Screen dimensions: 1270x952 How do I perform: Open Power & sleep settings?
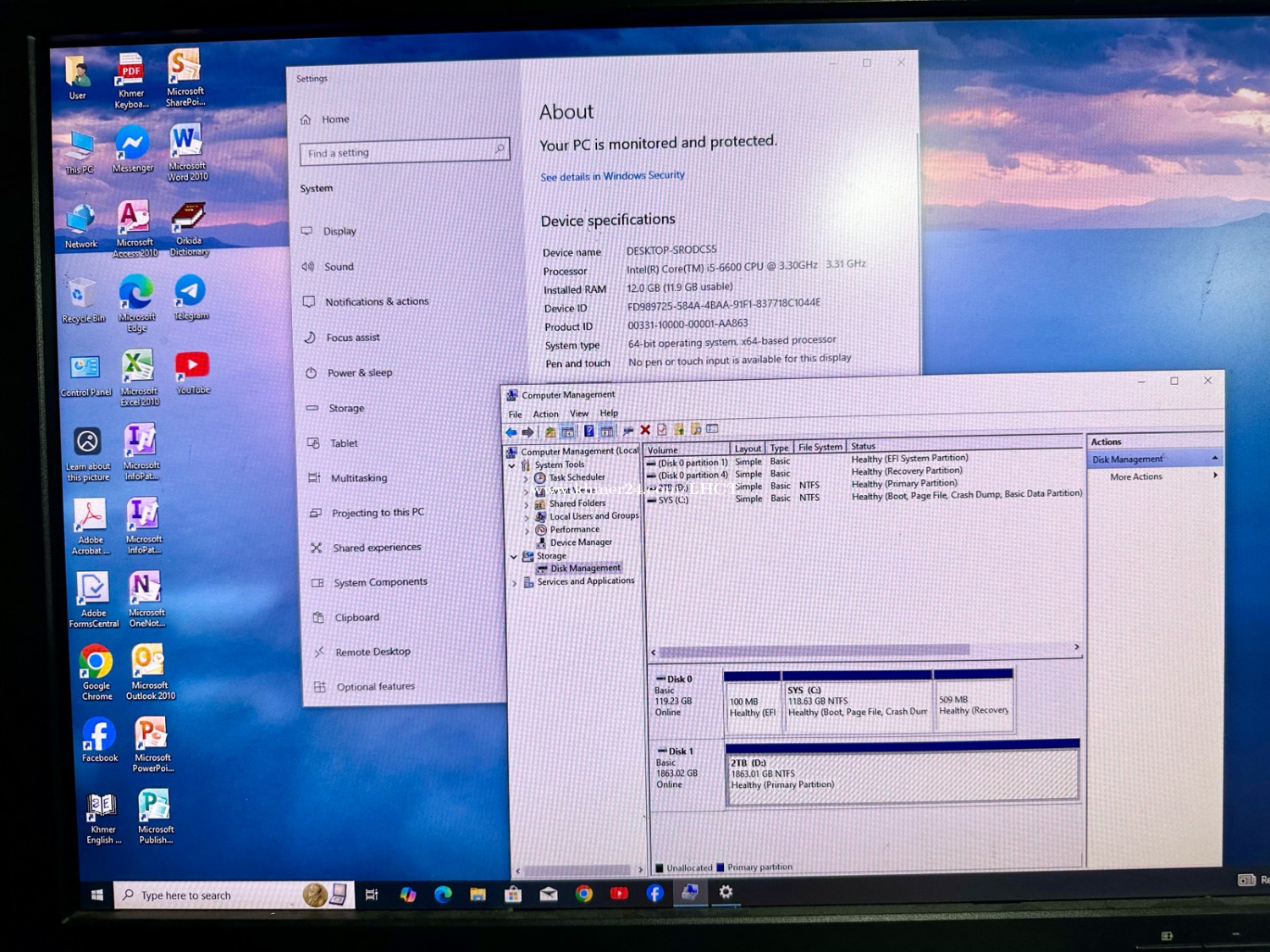[x=349, y=373]
